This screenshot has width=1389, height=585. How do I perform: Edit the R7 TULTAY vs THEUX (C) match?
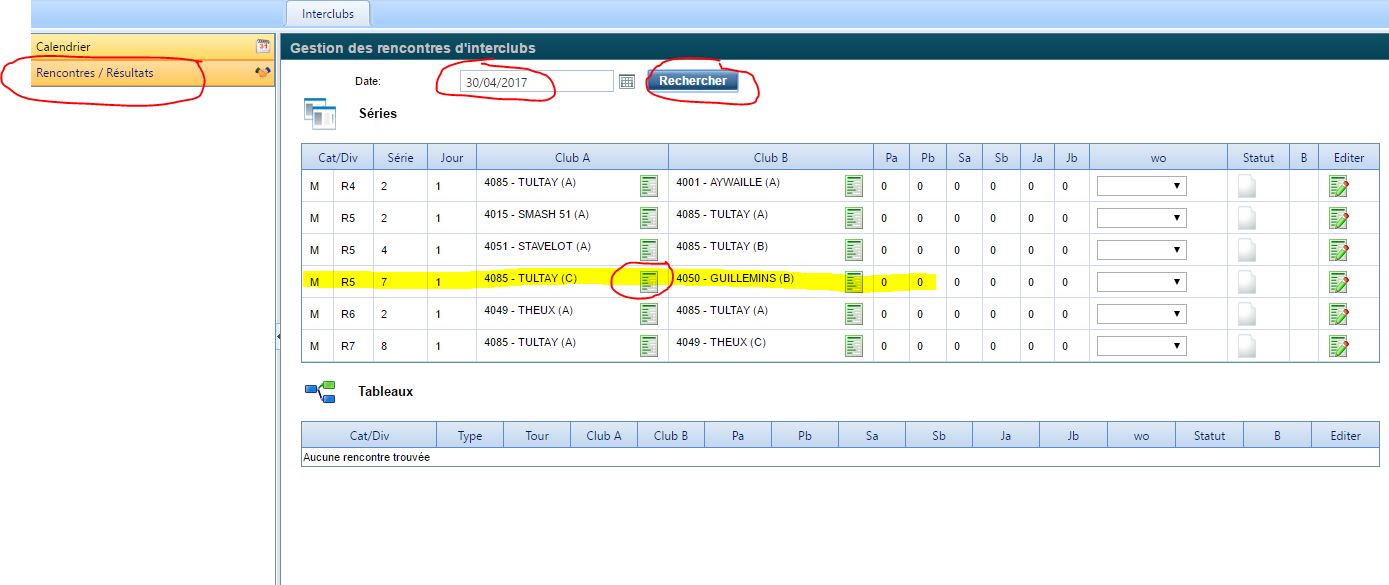(x=1339, y=346)
